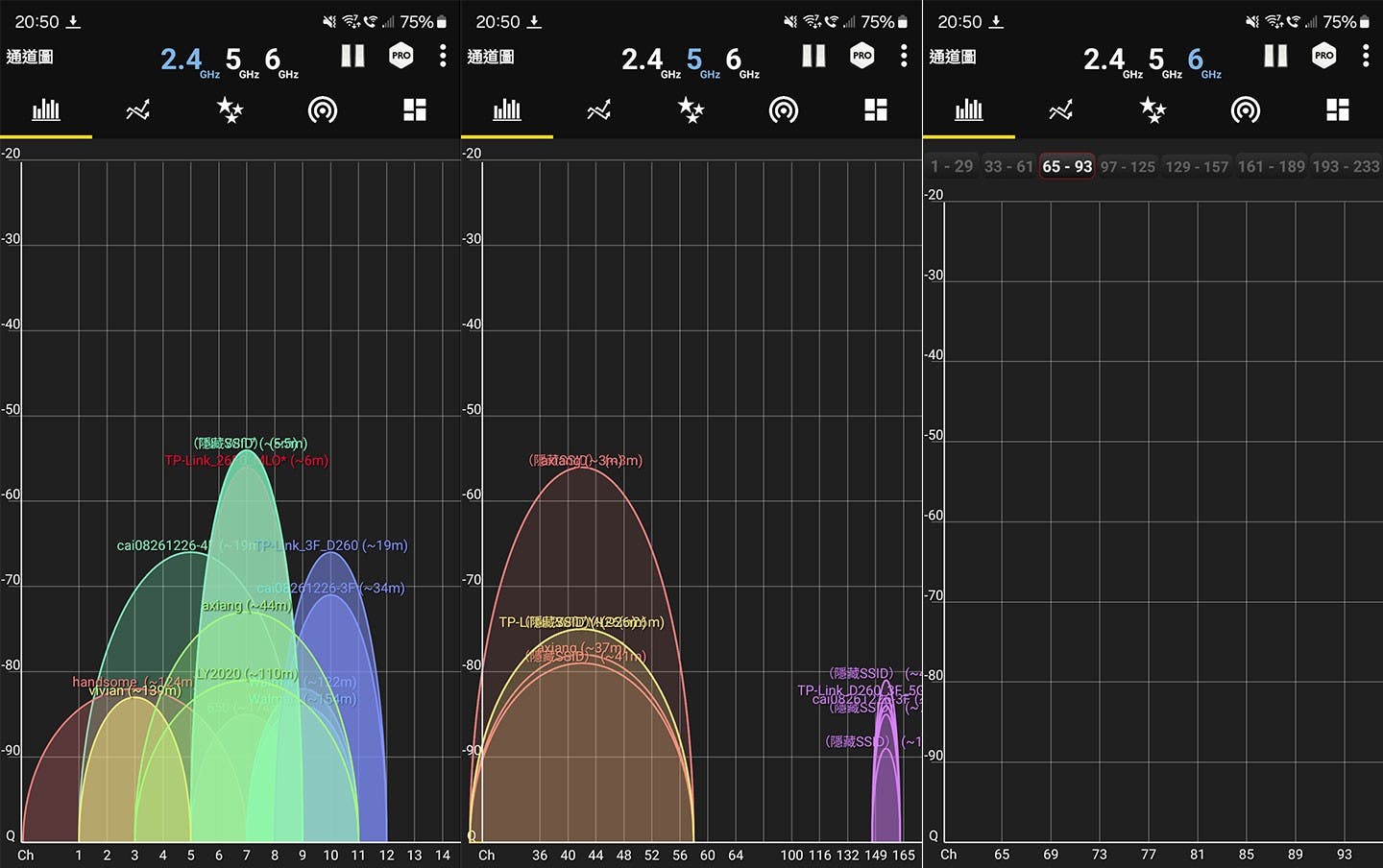This screenshot has width=1383, height=868.
Task: Select channel graph bar icon in middle panel
Action: point(506,110)
